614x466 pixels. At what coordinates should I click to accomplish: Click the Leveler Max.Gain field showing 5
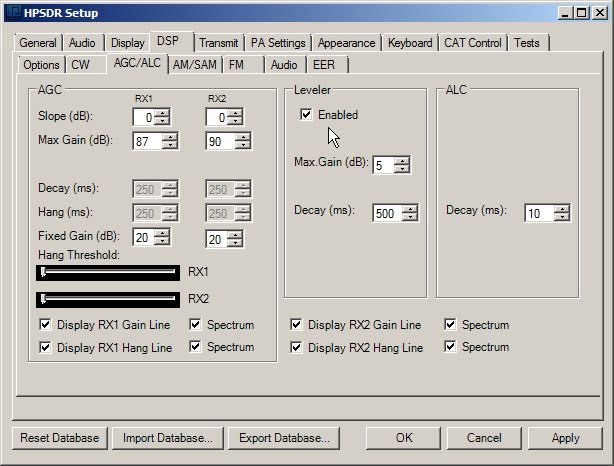coord(384,165)
